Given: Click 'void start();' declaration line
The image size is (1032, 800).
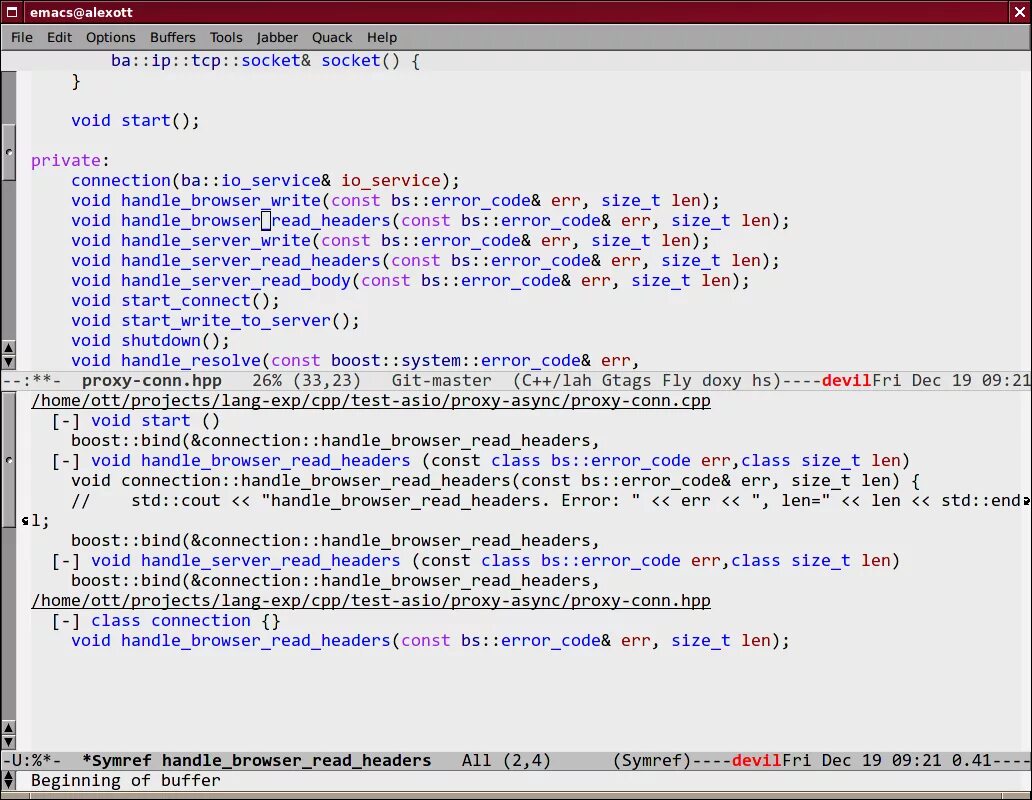Looking at the screenshot, I should coord(135,120).
